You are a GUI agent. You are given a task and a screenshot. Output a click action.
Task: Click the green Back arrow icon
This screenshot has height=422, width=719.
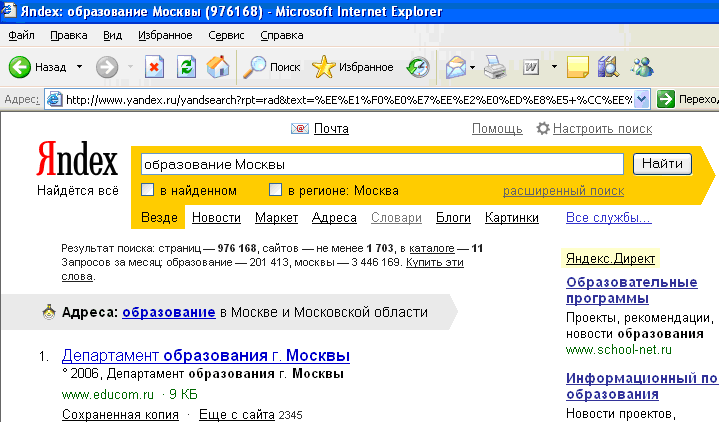pos(20,67)
